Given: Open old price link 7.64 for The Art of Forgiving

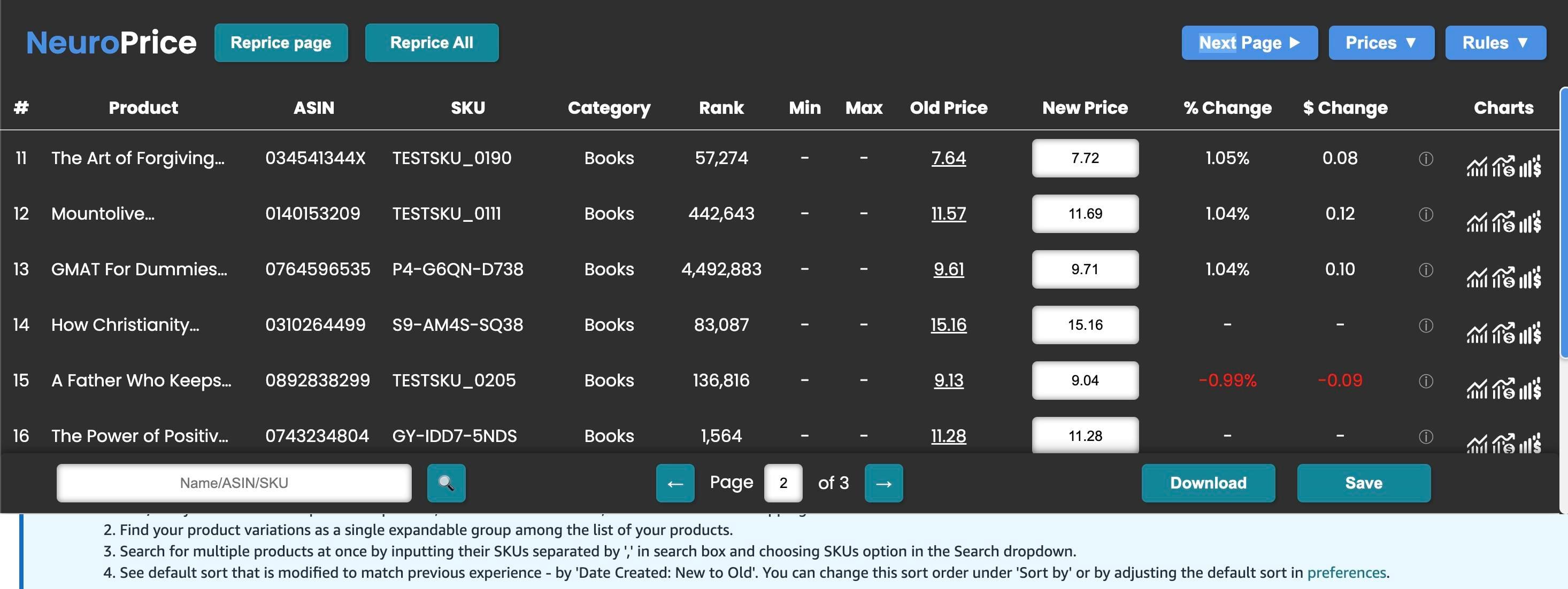Looking at the screenshot, I should (x=949, y=158).
